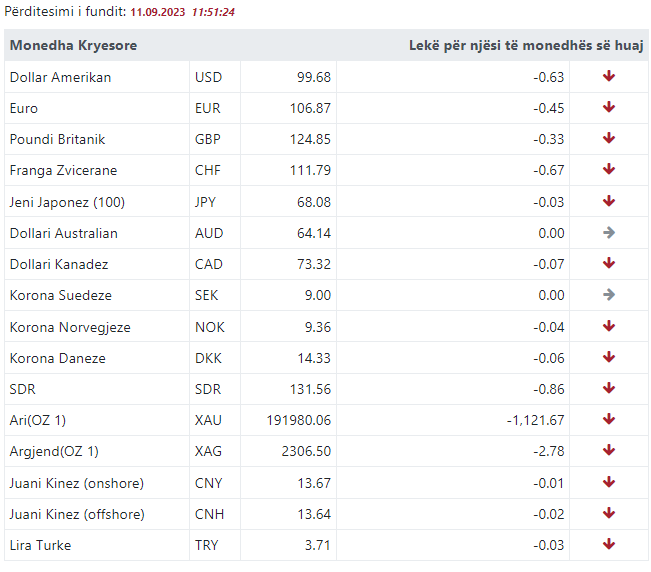Click the CAD currency code
This screenshot has height=572, width=651.
pos(209,264)
